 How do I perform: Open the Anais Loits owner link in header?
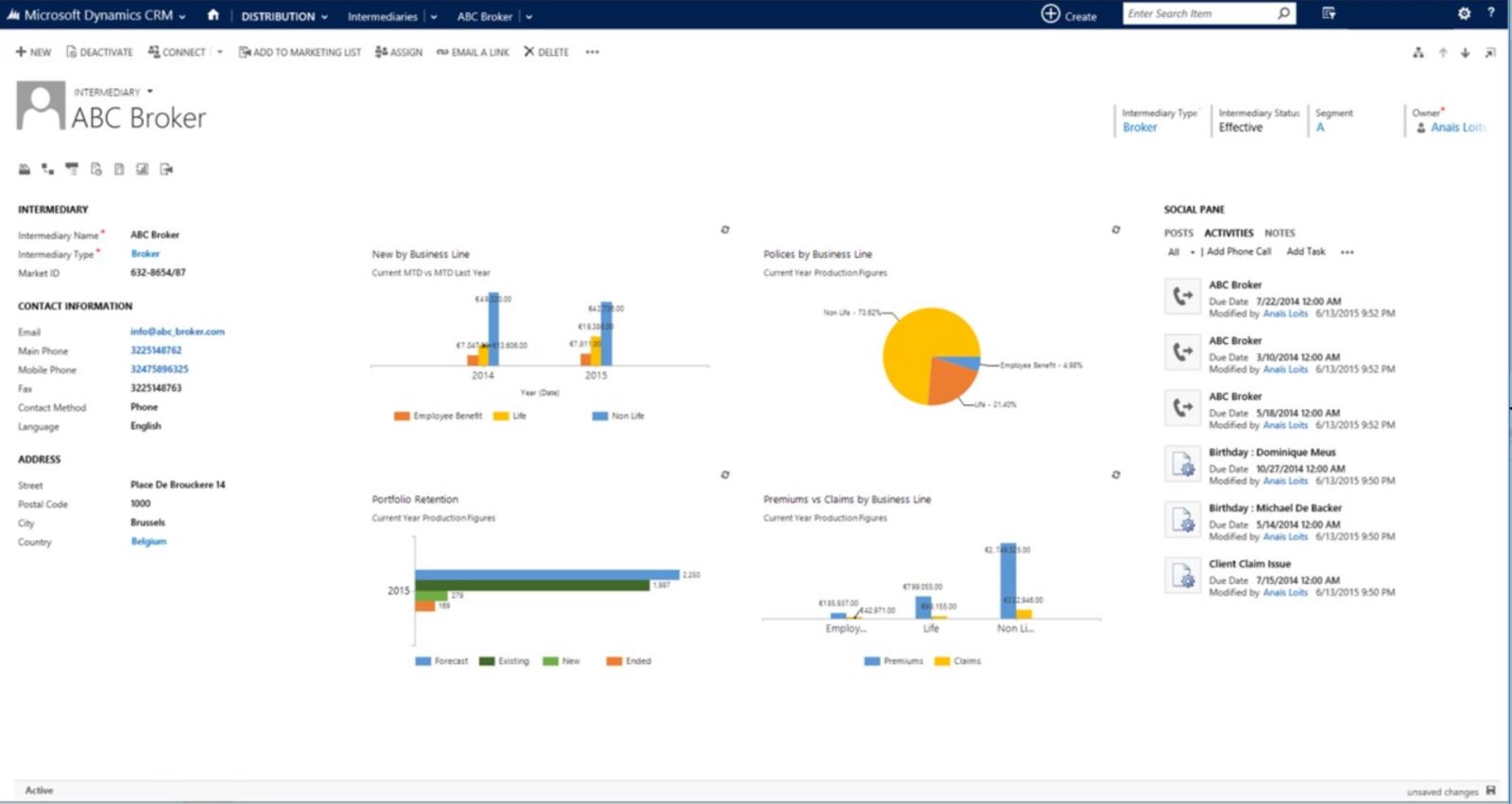[1458, 128]
